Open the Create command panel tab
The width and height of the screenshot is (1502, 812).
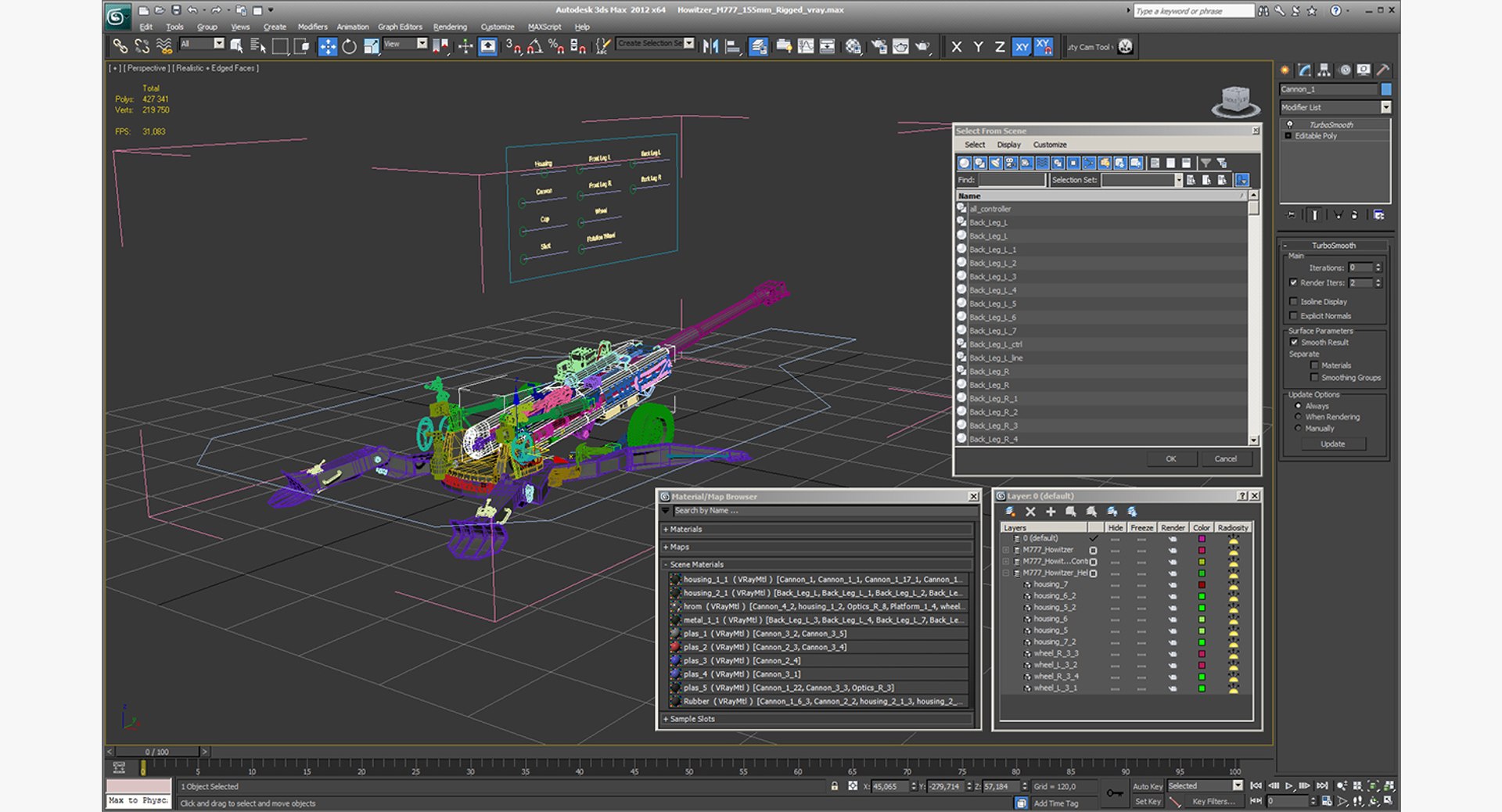coord(1285,70)
